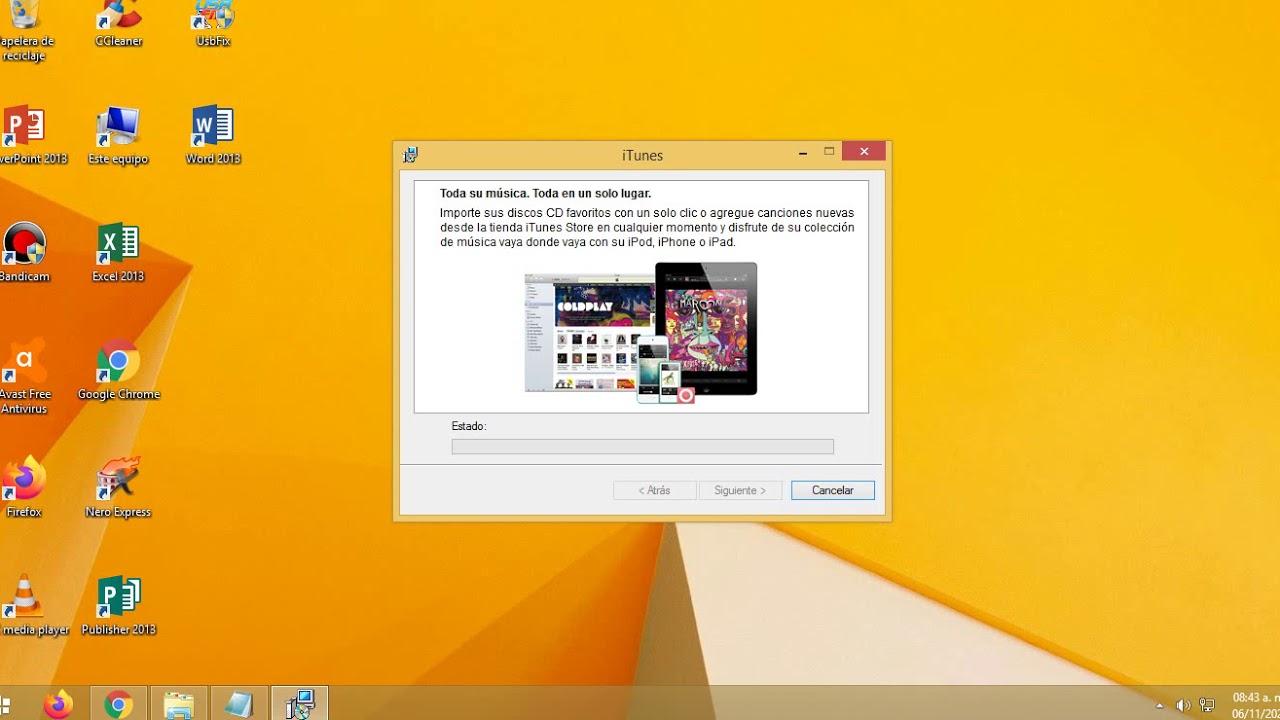Image resolution: width=1280 pixels, height=720 pixels.
Task: Click the < Atrás button
Action: click(655, 491)
